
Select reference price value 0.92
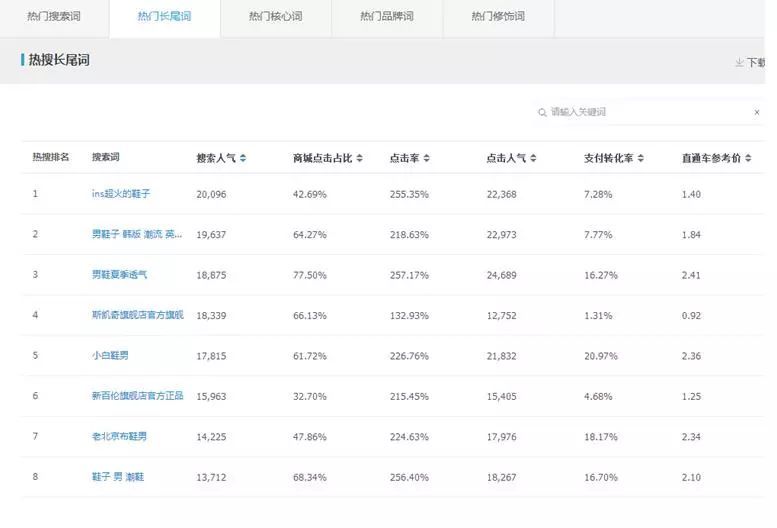point(691,316)
